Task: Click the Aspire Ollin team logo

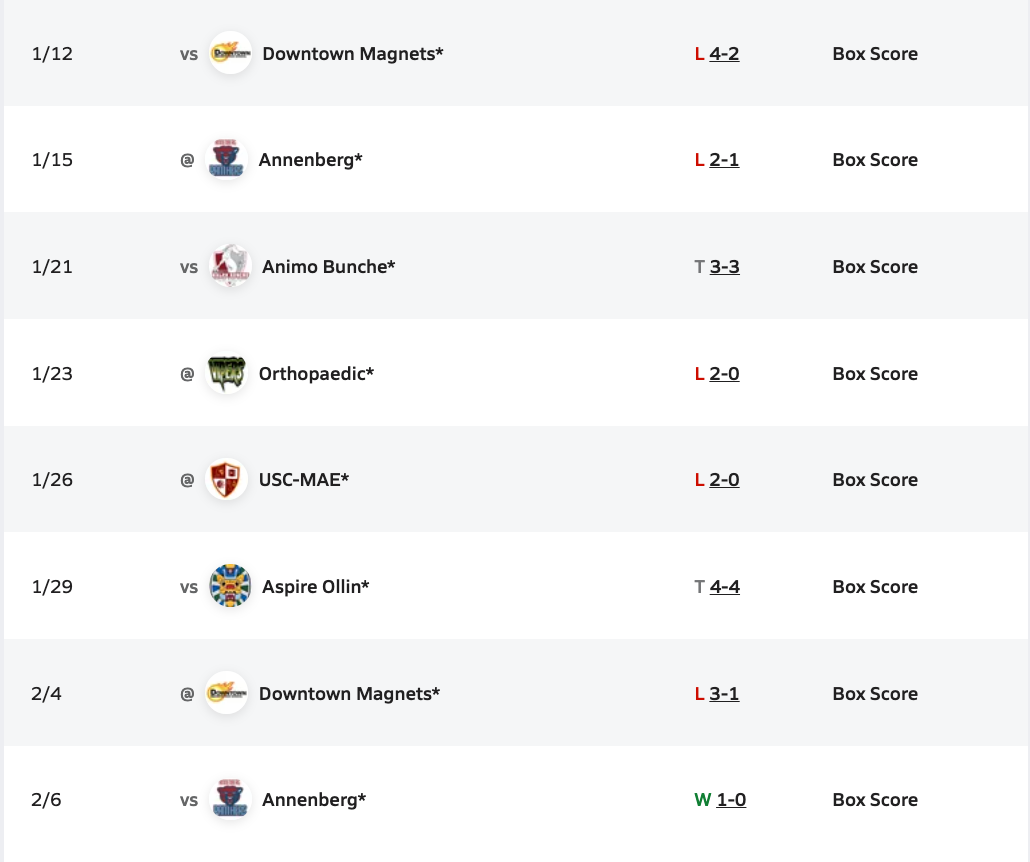Action: 230,587
